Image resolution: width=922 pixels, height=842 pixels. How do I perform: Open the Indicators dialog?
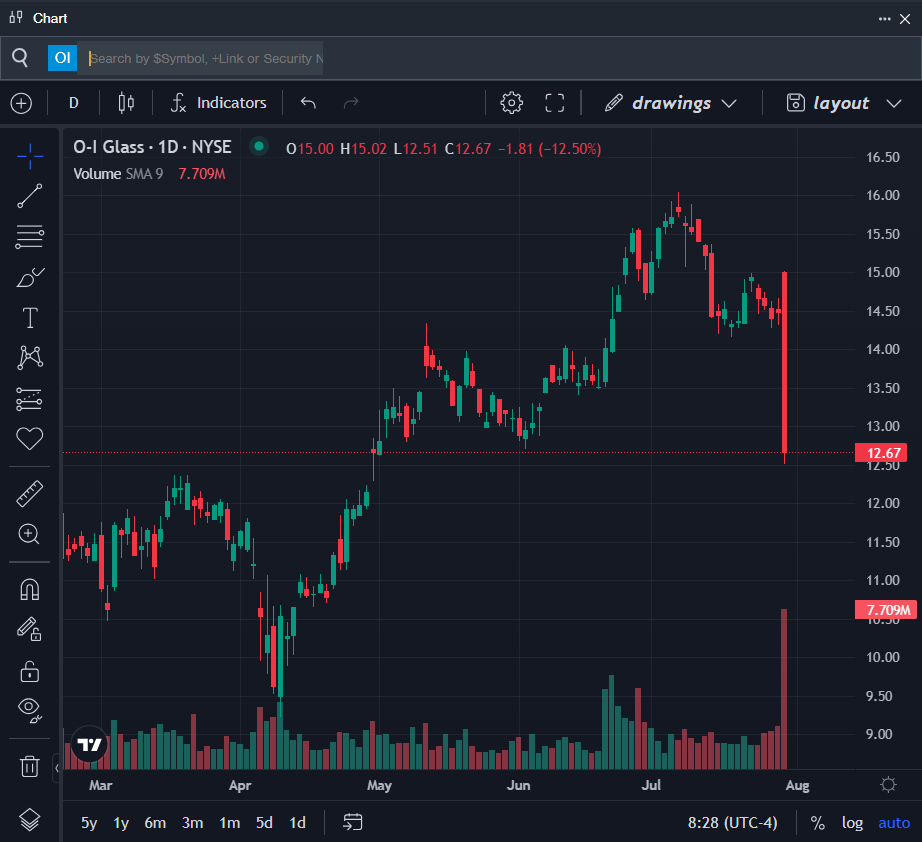point(218,103)
